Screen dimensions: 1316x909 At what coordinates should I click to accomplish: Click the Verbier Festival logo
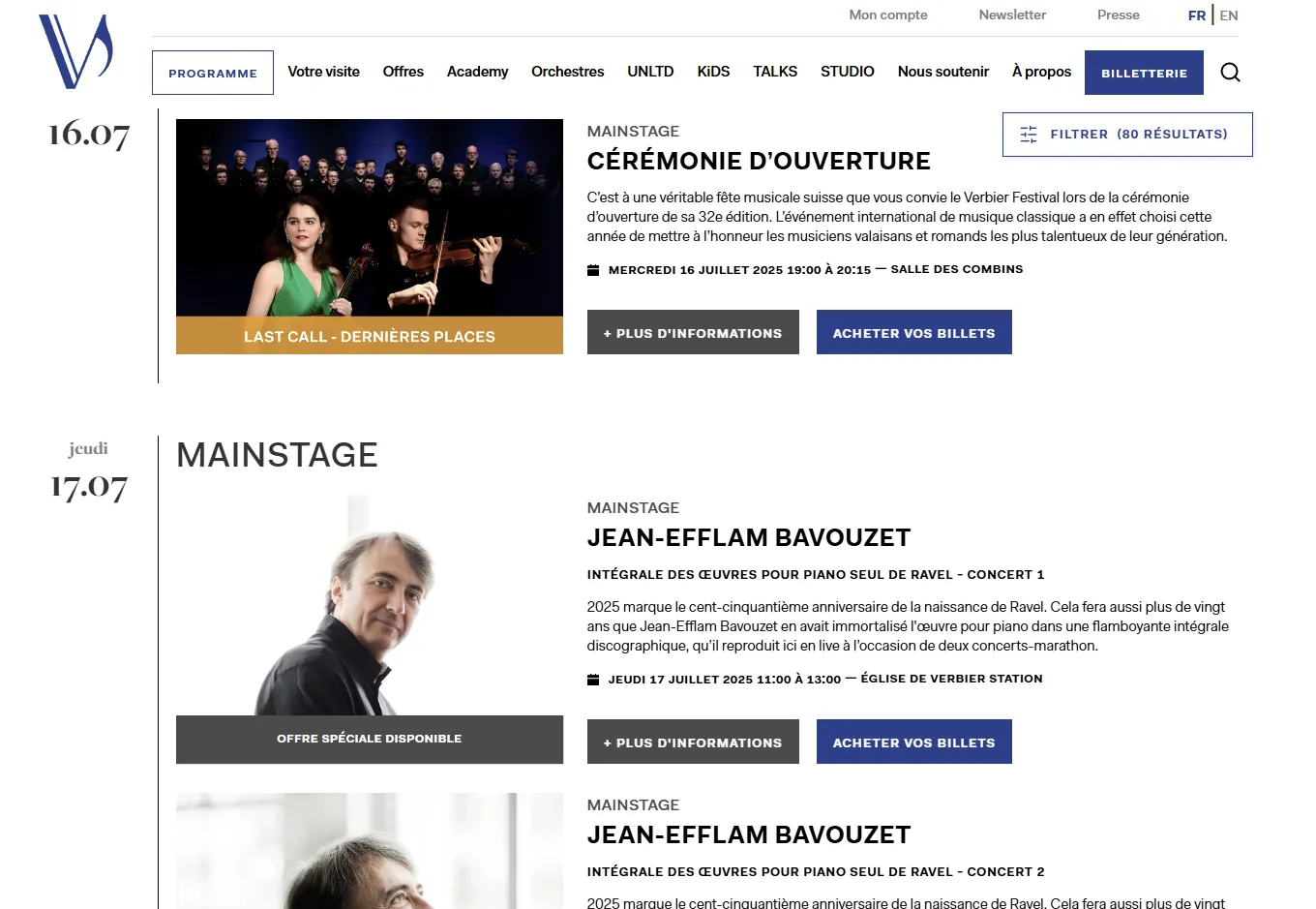(x=75, y=51)
